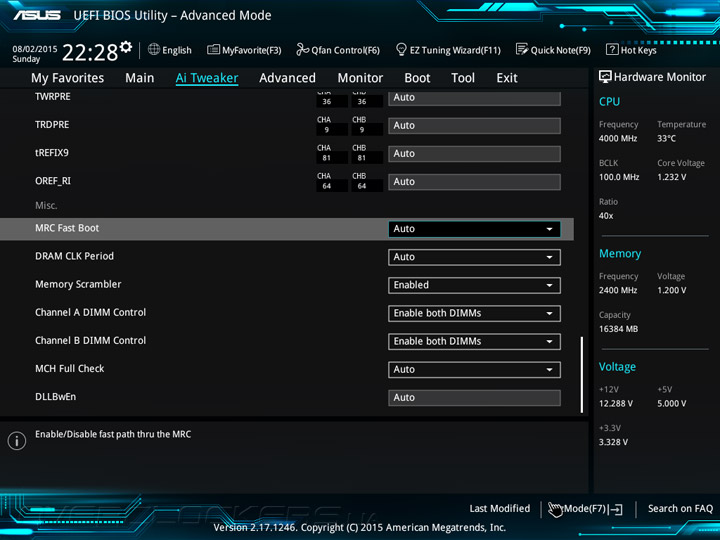
Task: Click the 08/02/2015 date text
Action: coord(34,49)
